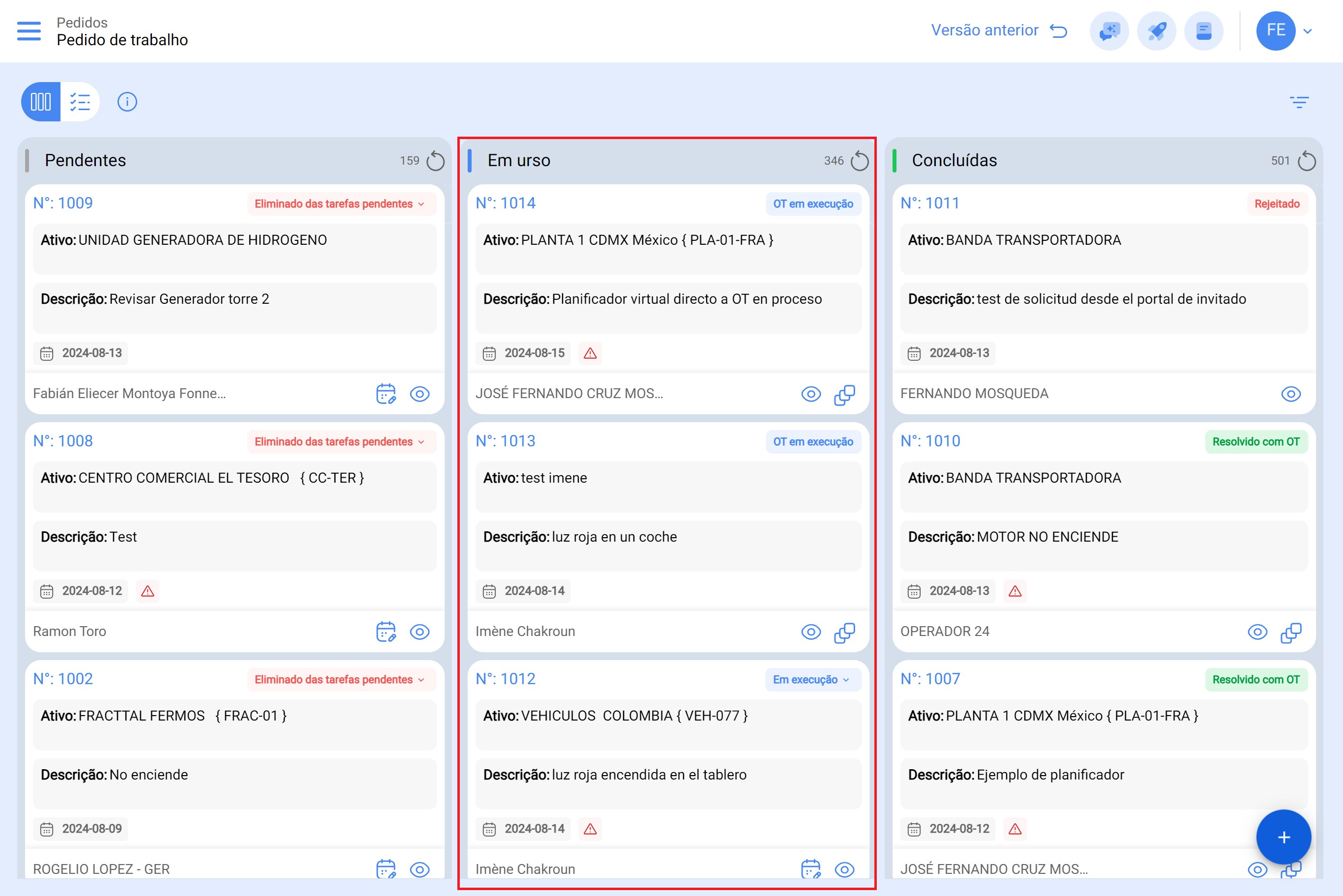This screenshot has width=1343, height=896.
Task: Open the hamburger main menu
Action: (29, 31)
